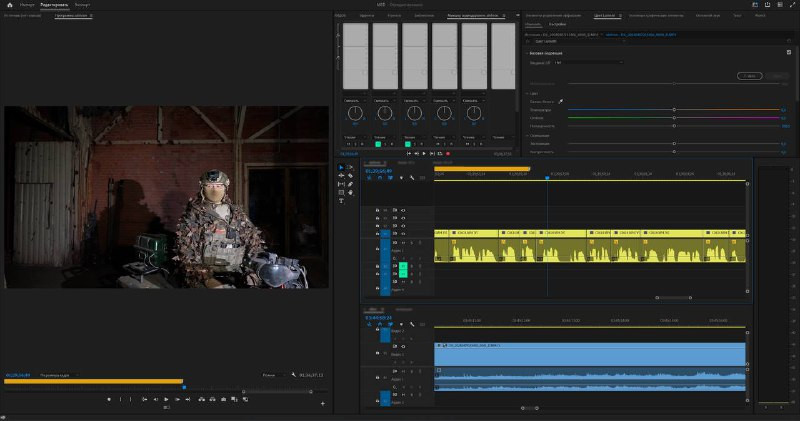The width and height of the screenshot is (800, 421).
Task: Select the Type text tool
Action: 341,201
